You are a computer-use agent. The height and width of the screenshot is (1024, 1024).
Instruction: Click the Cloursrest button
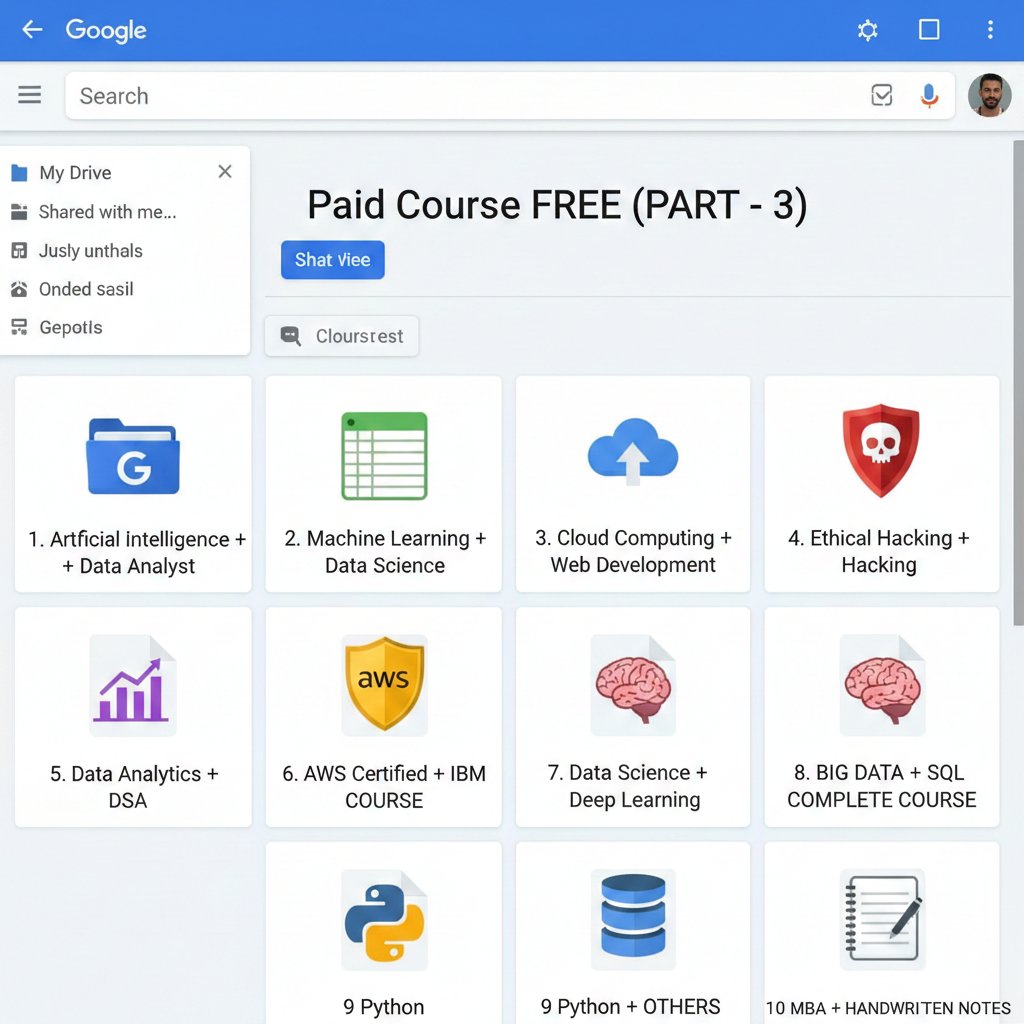coord(341,336)
